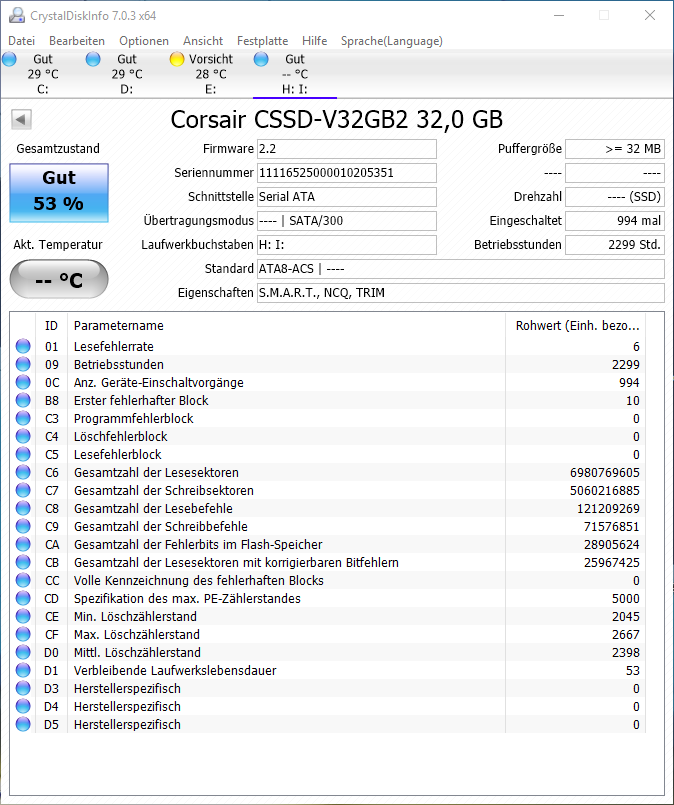This screenshot has width=674, height=805.
Task: Open the Bearbeiten menu
Action: coord(77,41)
